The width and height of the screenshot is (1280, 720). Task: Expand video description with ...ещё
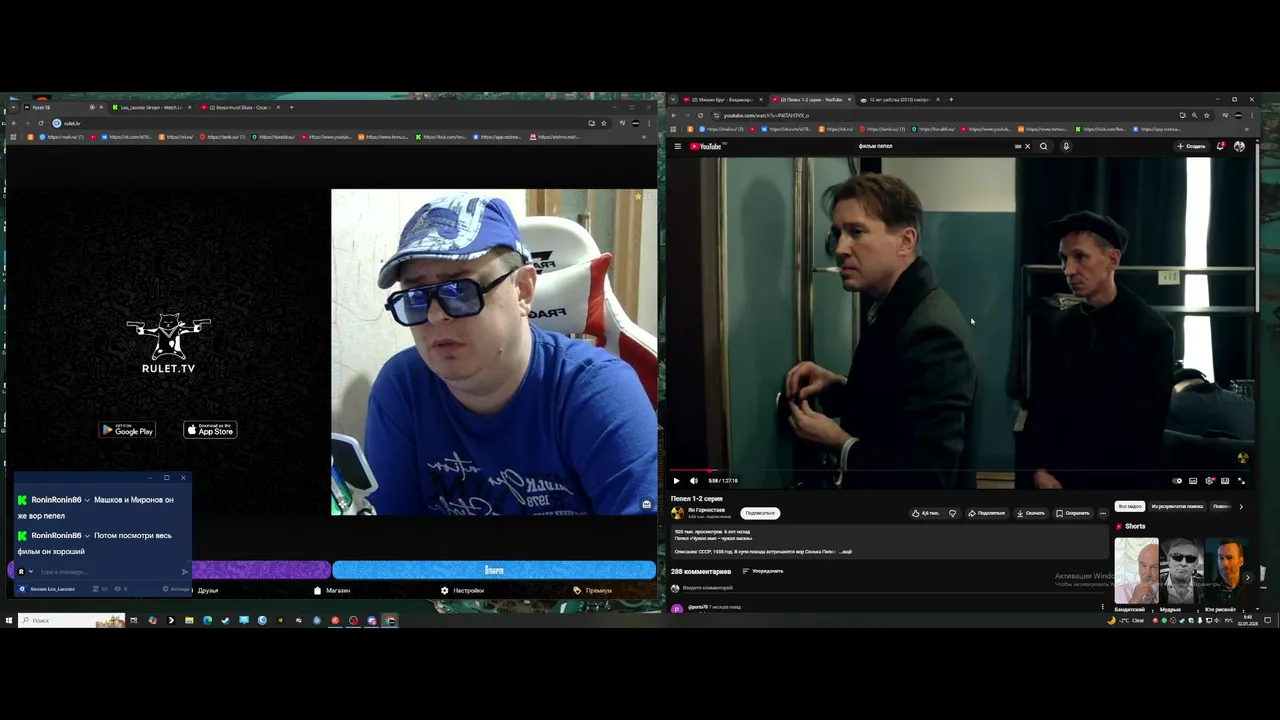point(846,551)
